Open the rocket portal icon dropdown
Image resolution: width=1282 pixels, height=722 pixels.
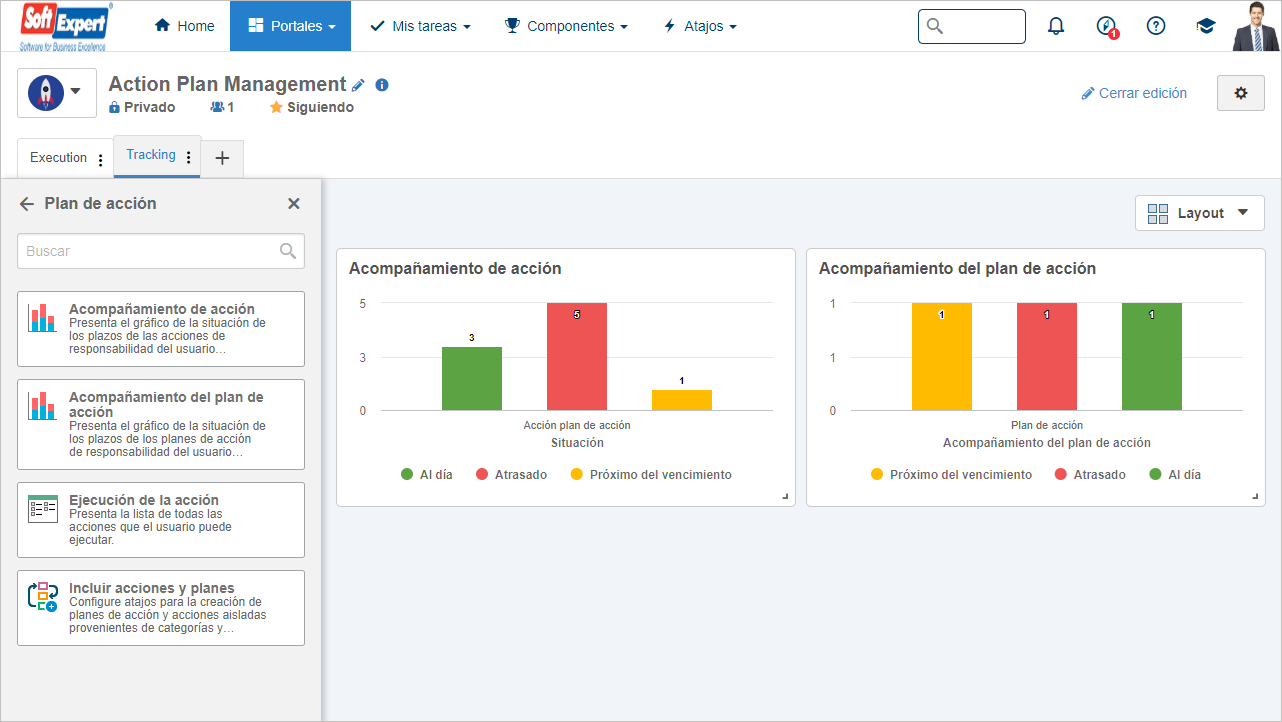pyautogui.click(x=57, y=92)
